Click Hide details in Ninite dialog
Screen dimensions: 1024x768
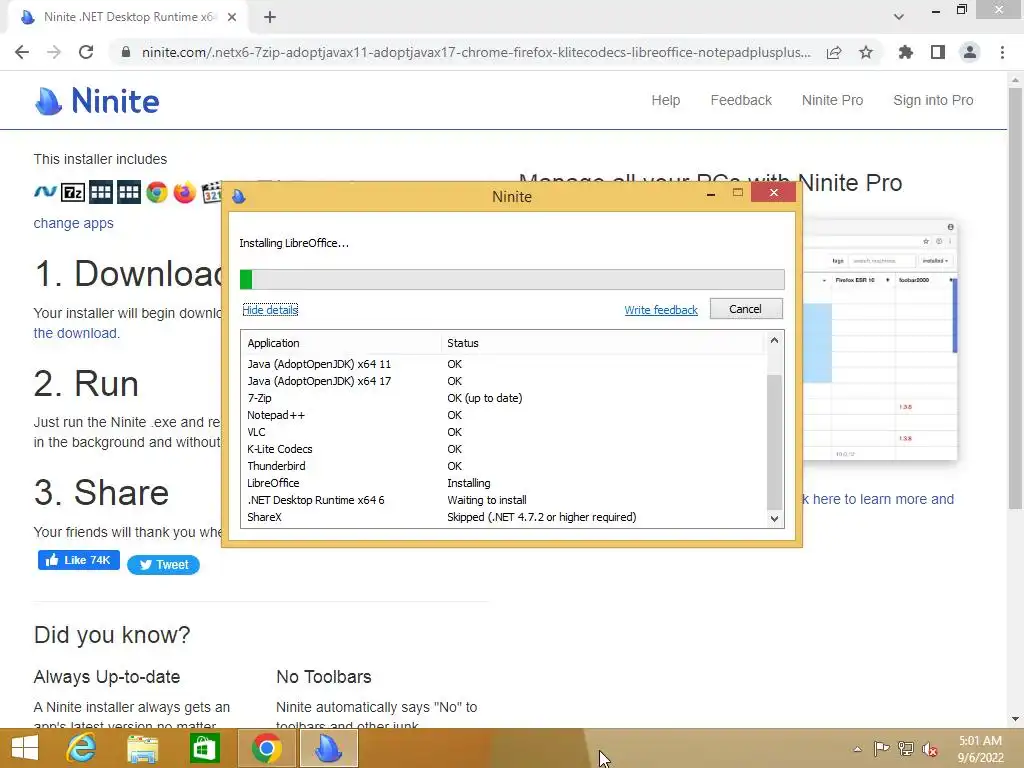270,310
